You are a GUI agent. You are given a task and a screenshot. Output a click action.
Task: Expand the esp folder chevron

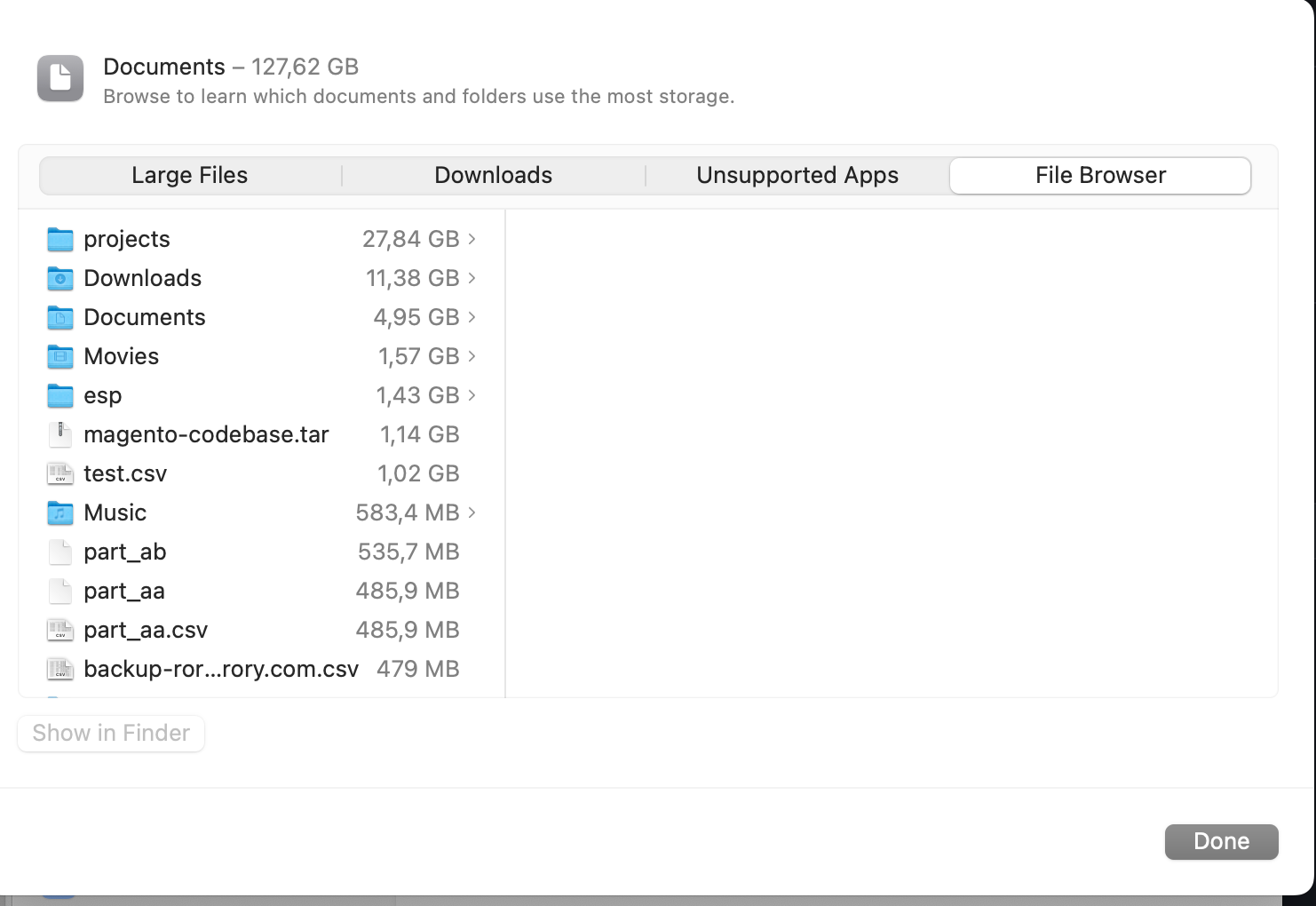[472, 395]
